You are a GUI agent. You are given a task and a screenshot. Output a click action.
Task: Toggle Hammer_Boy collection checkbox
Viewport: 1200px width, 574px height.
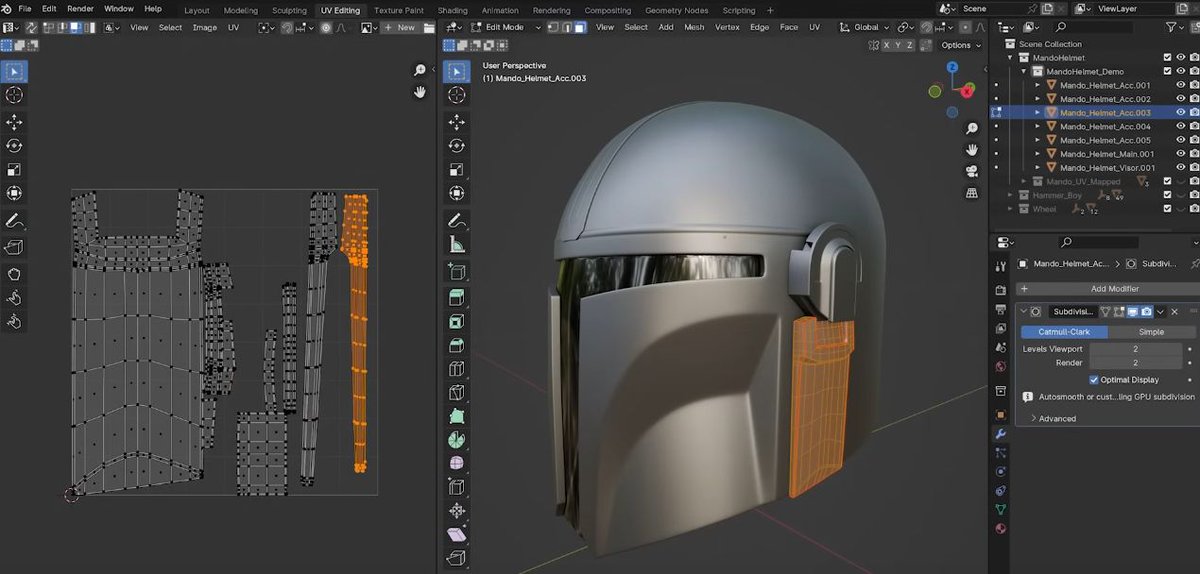1167,195
